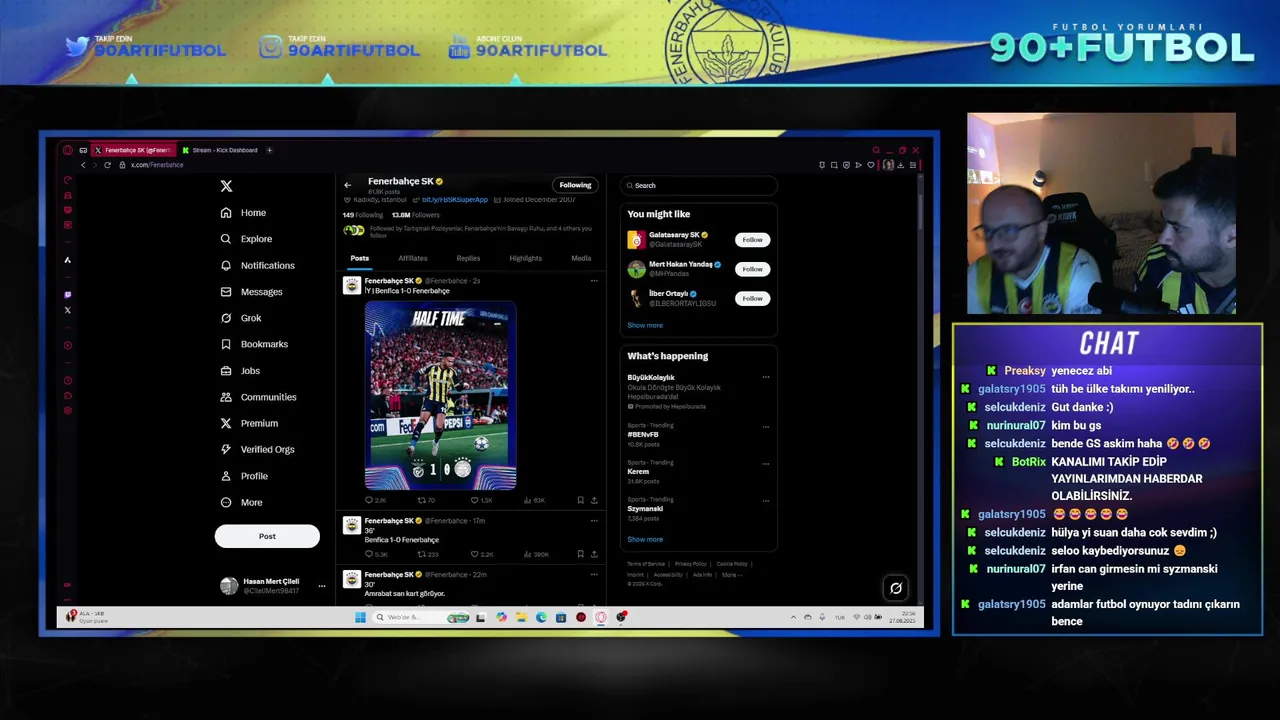The height and width of the screenshot is (720, 1280).
Task: Open Opera GX from the taskbar
Action: [601, 617]
